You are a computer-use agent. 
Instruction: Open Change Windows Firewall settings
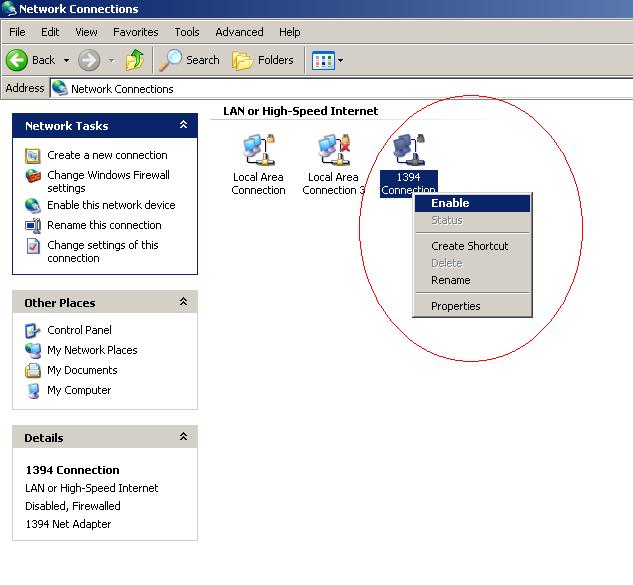point(108,181)
